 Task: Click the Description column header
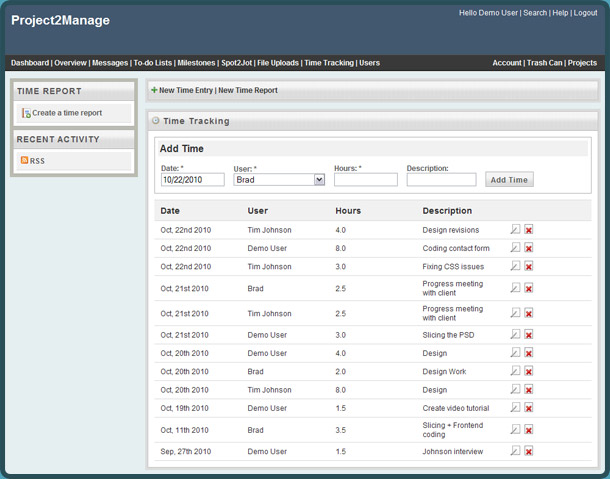pyautogui.click(x=447, y=211)
